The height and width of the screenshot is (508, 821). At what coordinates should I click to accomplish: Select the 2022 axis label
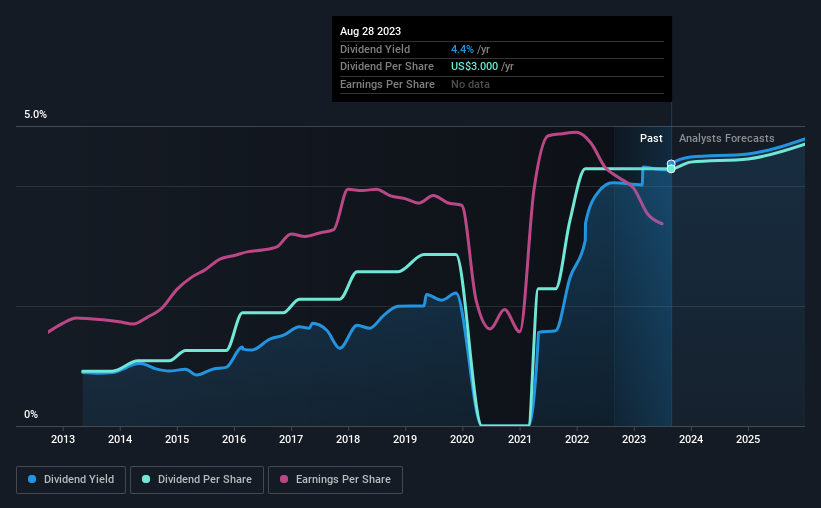pos(577,439)
